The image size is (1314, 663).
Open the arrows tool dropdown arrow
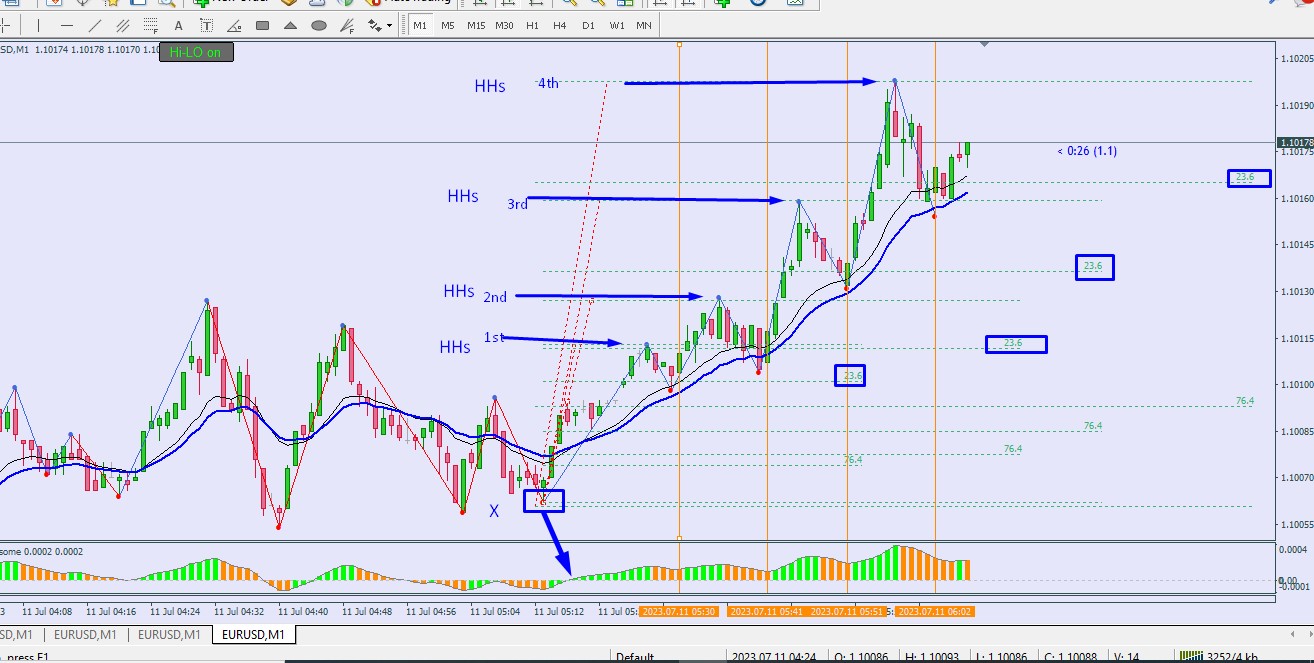point(388,25)
